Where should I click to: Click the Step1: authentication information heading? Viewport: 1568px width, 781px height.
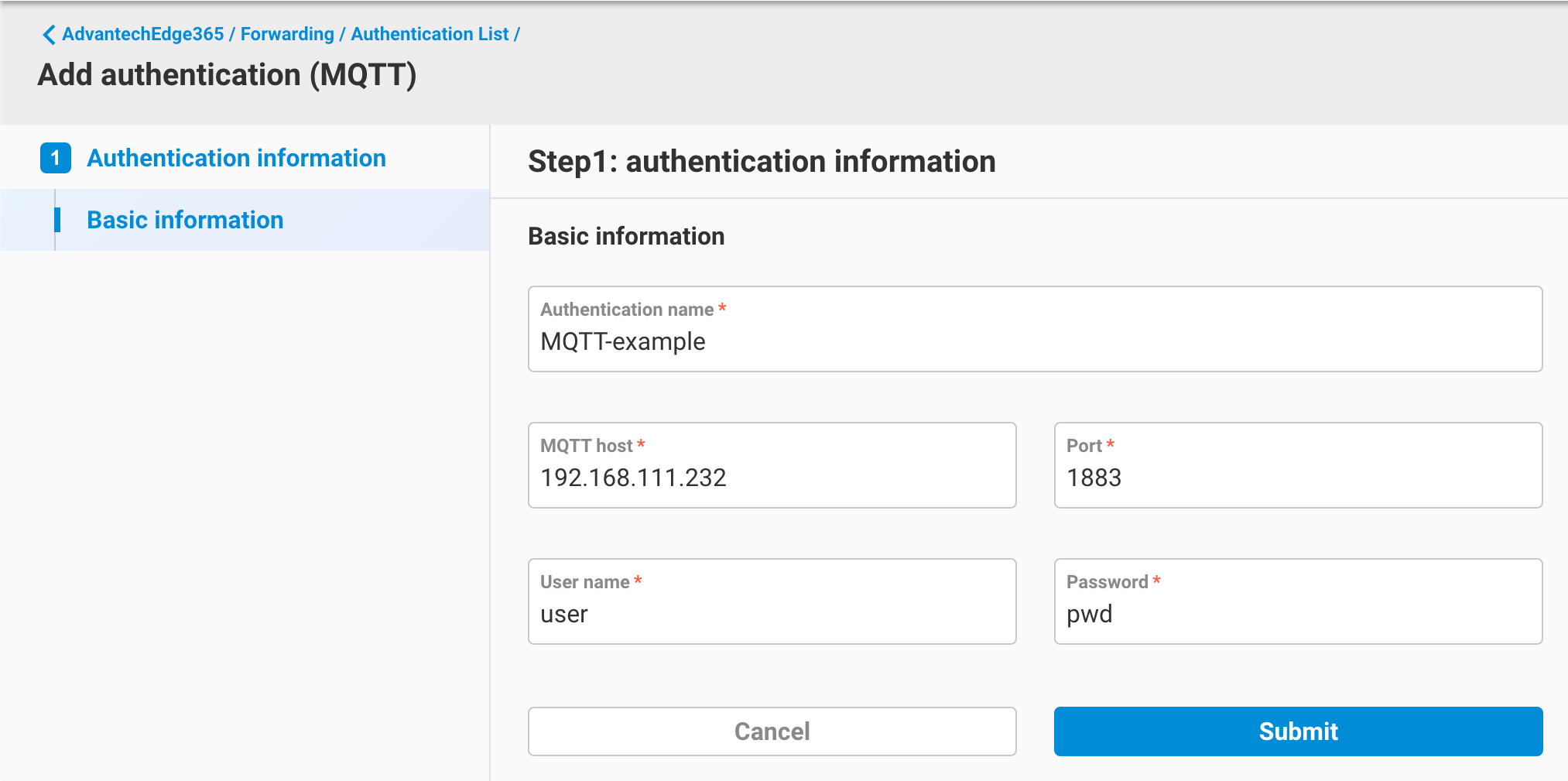tap(762, 161)
